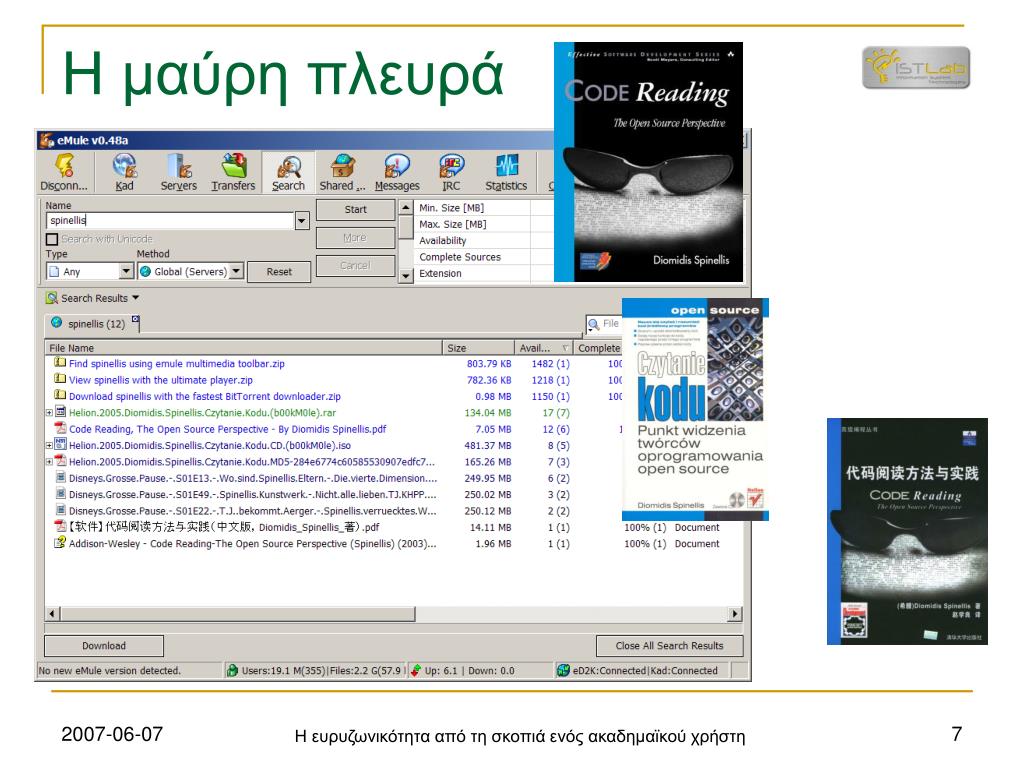Click the Download button
Viewport: 1024px width, 768px height.
(104, 645)
